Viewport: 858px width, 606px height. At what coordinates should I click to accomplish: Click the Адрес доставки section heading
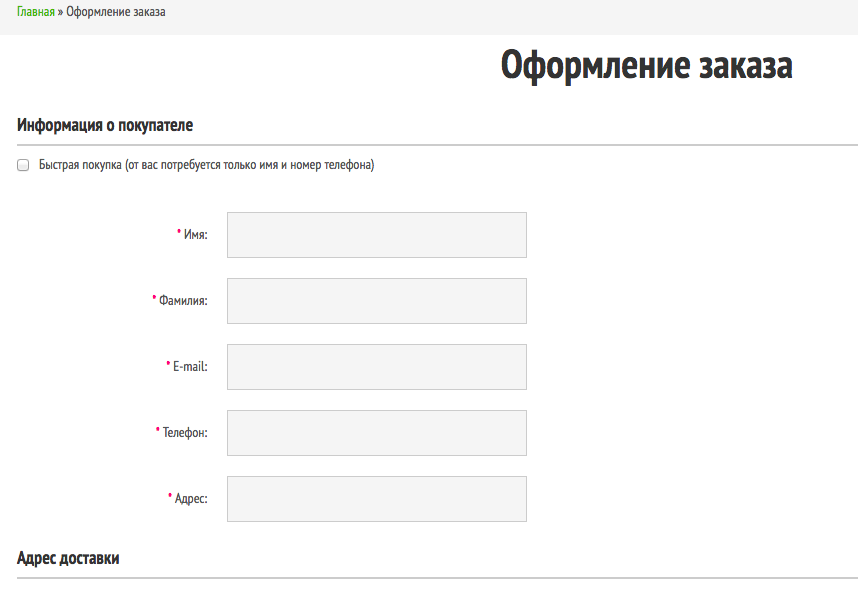point(68,559)
